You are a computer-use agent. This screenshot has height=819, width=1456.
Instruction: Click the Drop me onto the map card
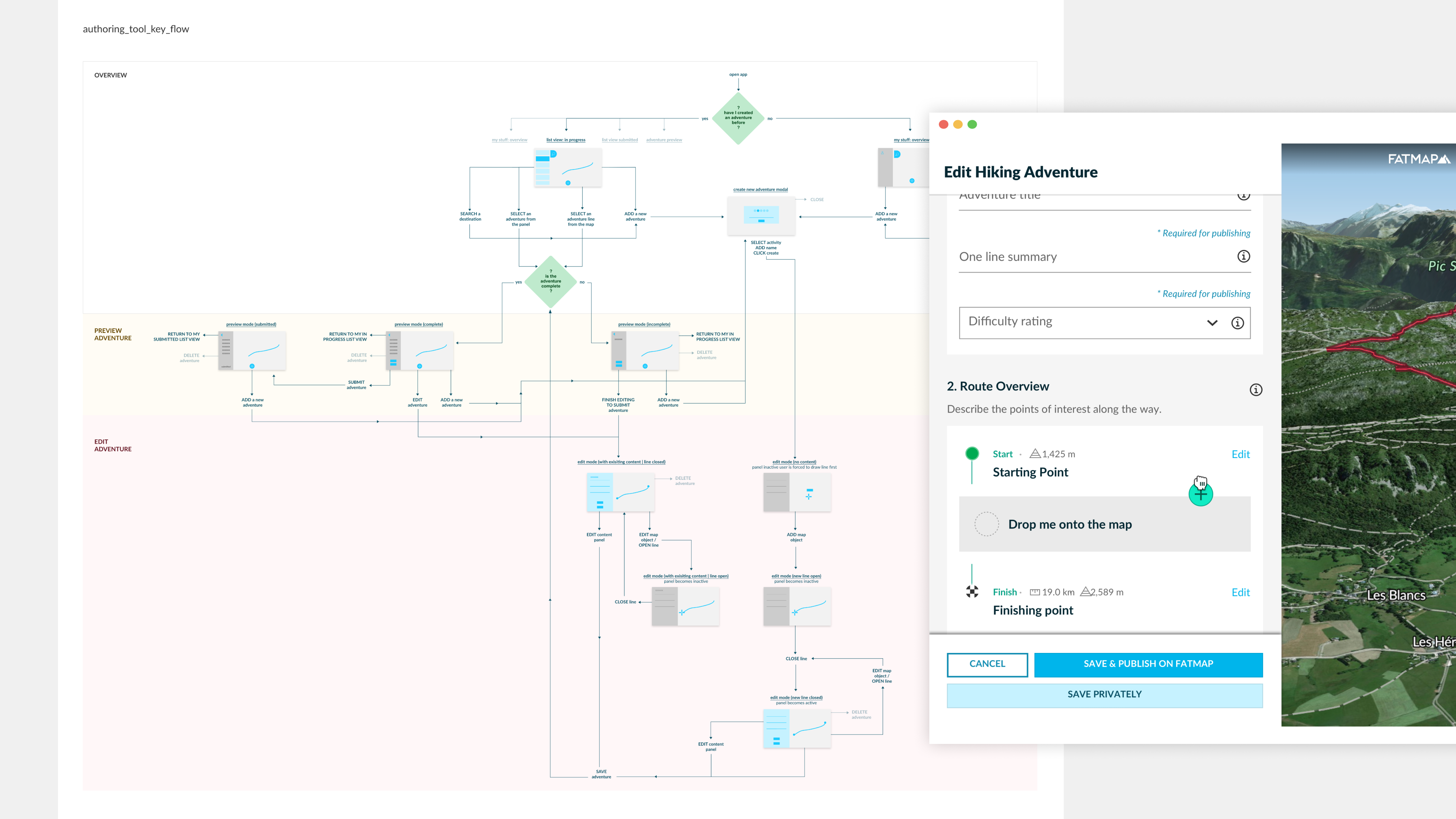pyautogui.click(x=1105, y=524)
